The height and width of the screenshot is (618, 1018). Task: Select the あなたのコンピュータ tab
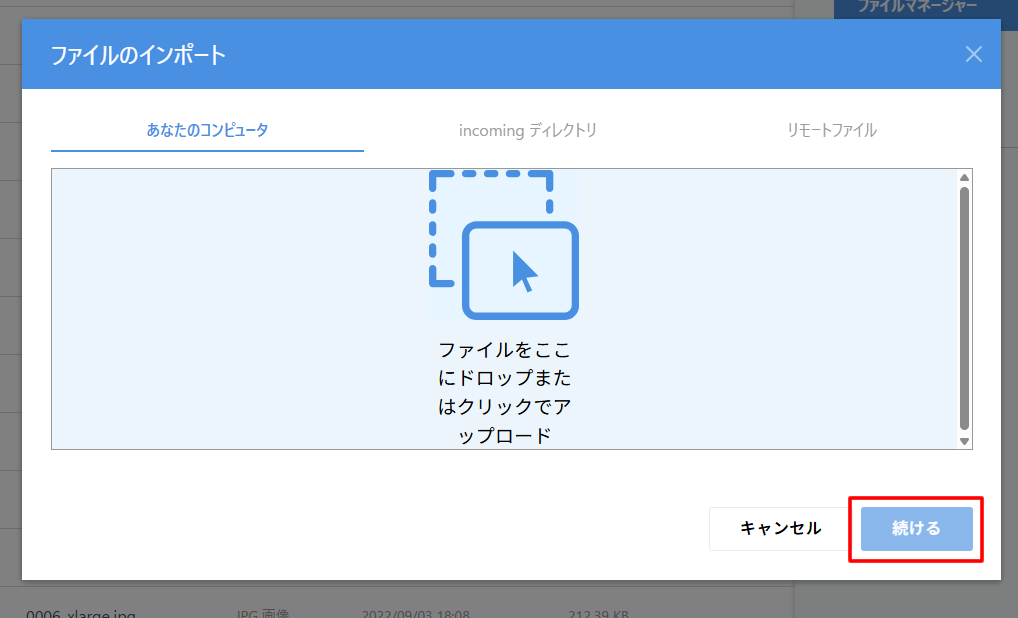tap(207, 130)
